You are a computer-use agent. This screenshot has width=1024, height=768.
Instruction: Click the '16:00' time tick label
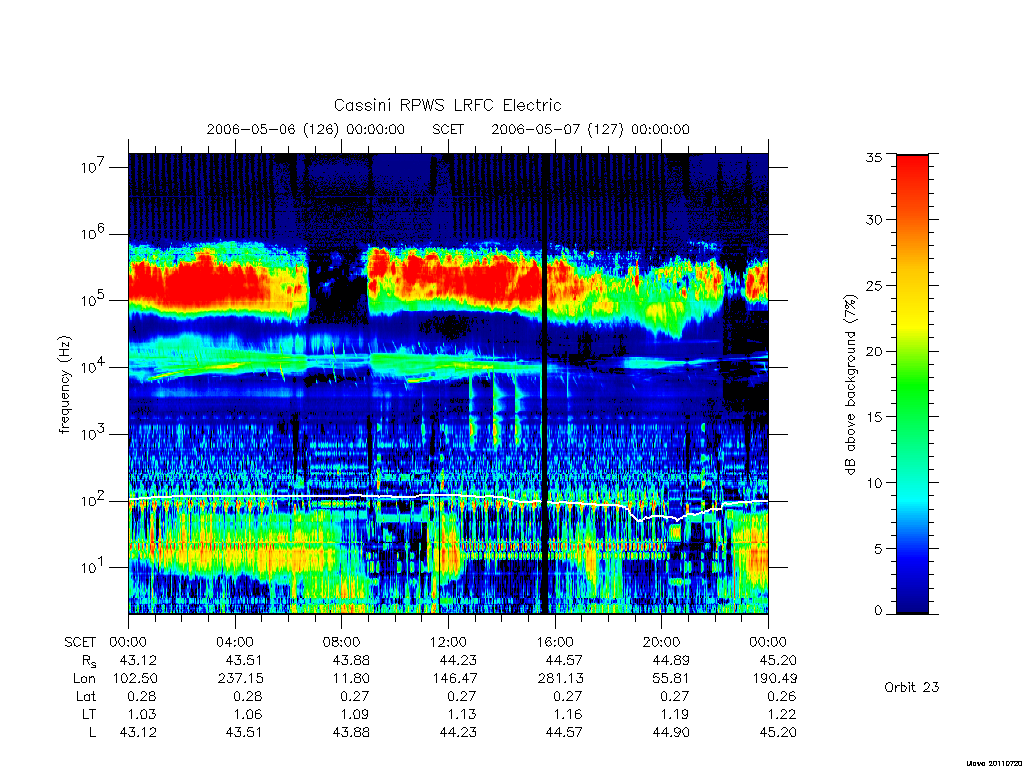tap(554, 642)
